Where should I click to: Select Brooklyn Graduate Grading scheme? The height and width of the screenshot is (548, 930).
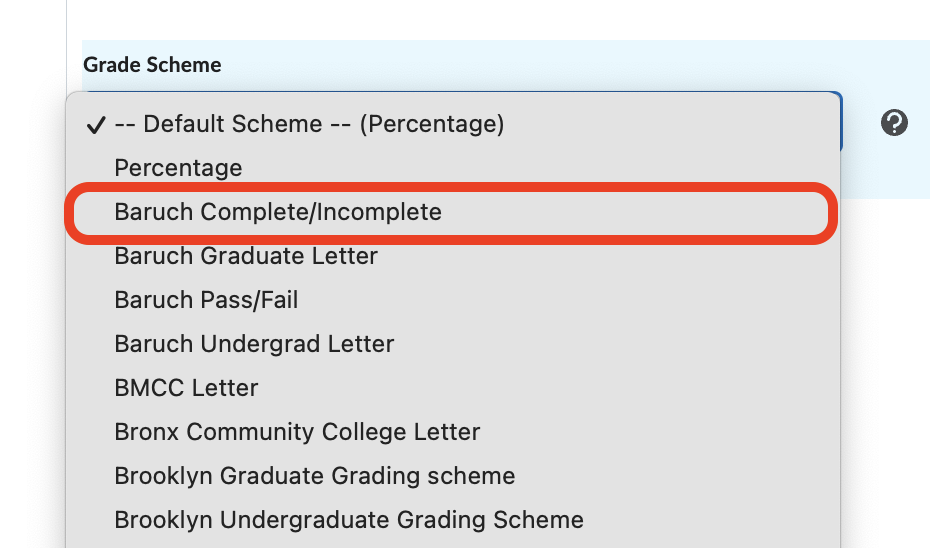314,476
